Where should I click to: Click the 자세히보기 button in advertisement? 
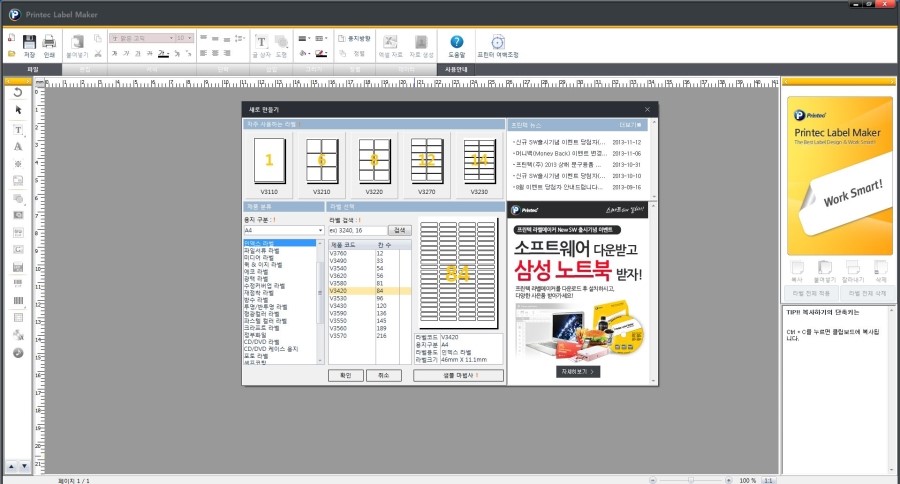577,371
